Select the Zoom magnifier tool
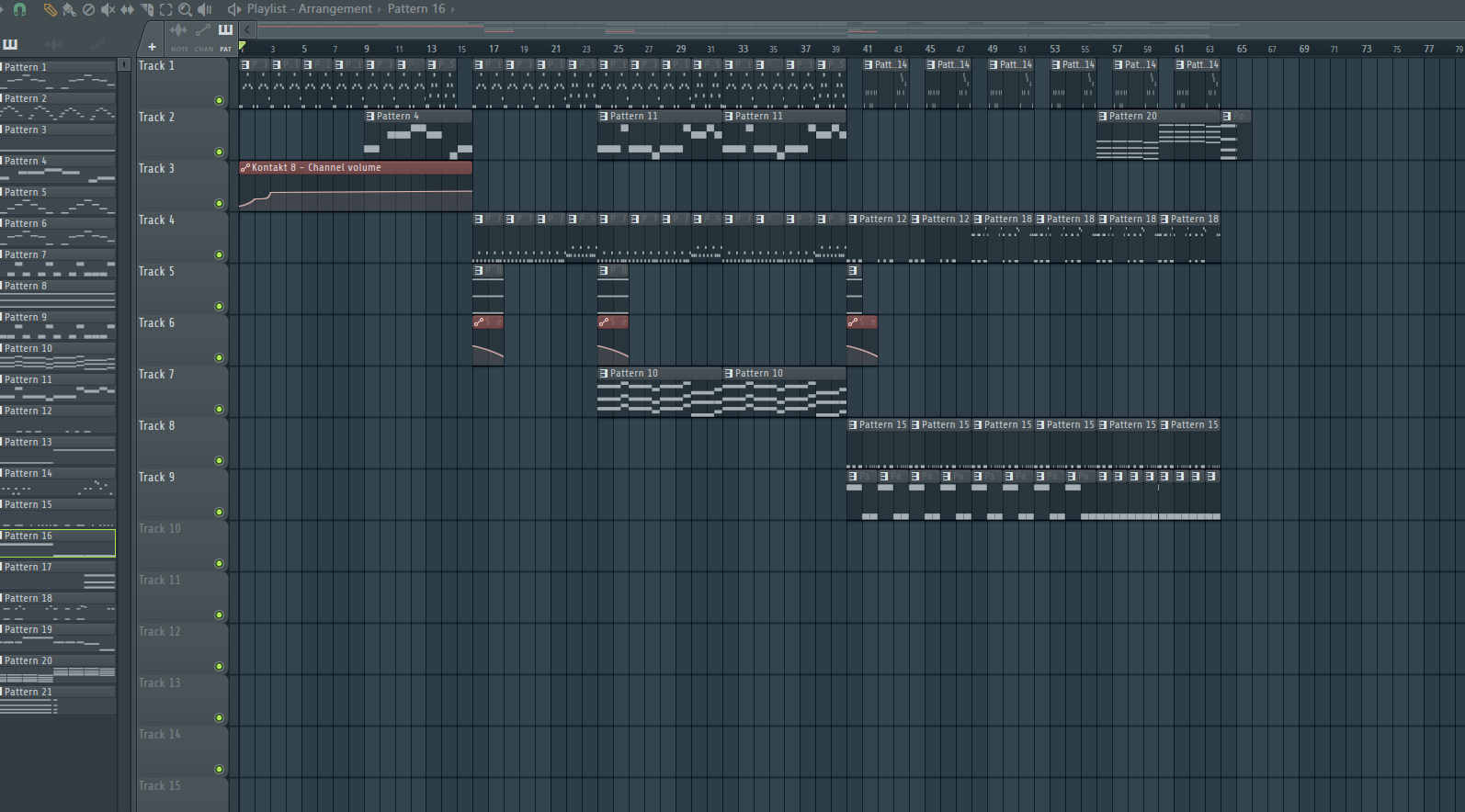1465x812 pixels. pos(185,9)
